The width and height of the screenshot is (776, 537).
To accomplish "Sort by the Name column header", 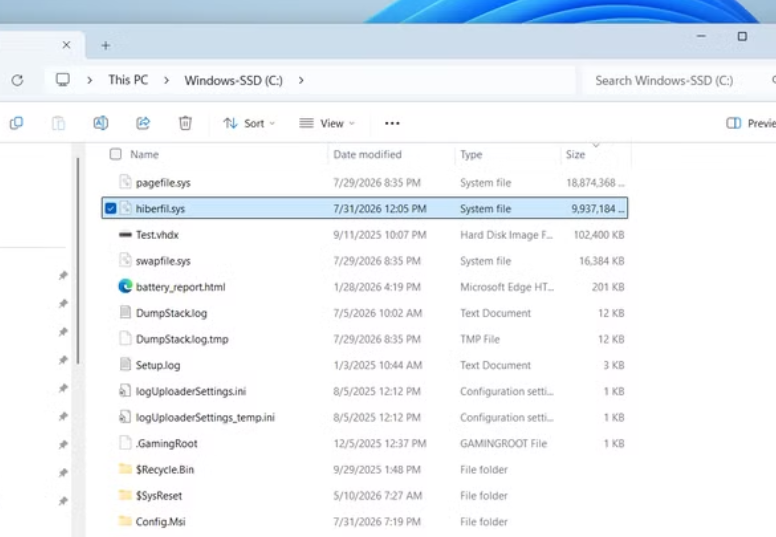I will tap(144, 154).
